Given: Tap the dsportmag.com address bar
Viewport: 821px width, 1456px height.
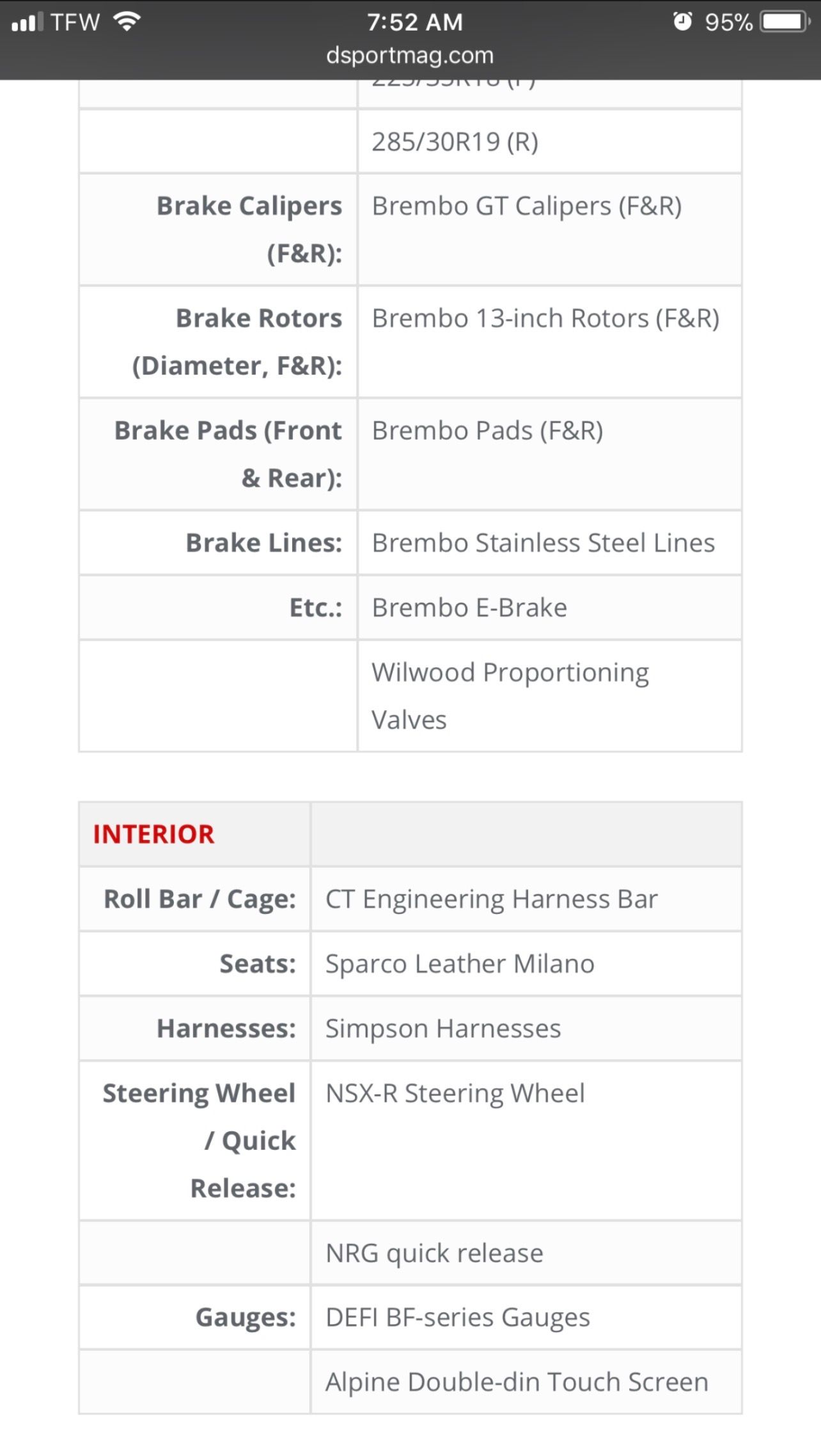Looking at the screenshot, I should (x=410, y=56).
